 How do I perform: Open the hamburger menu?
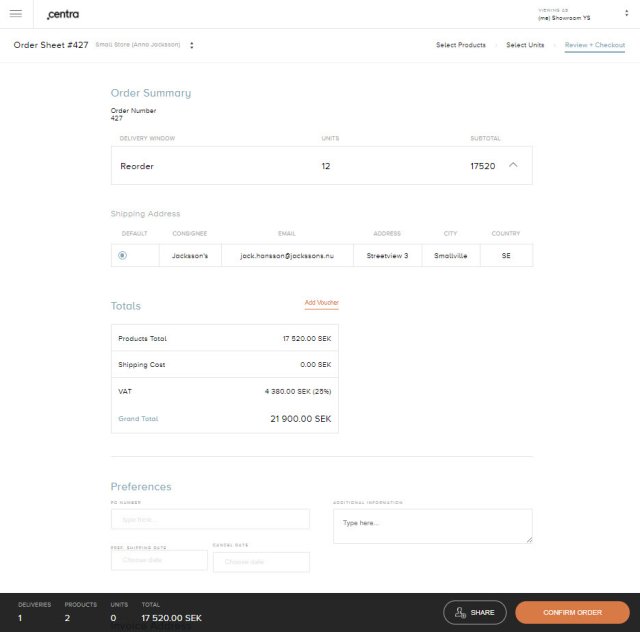pyautogui.click(x=15, y=13)
